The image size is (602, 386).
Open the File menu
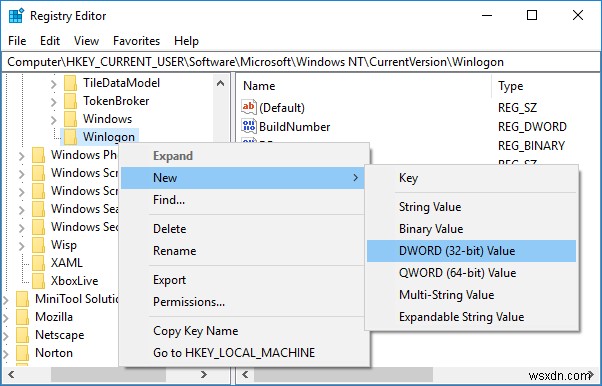pyautogui.click(x=17, y=41)
